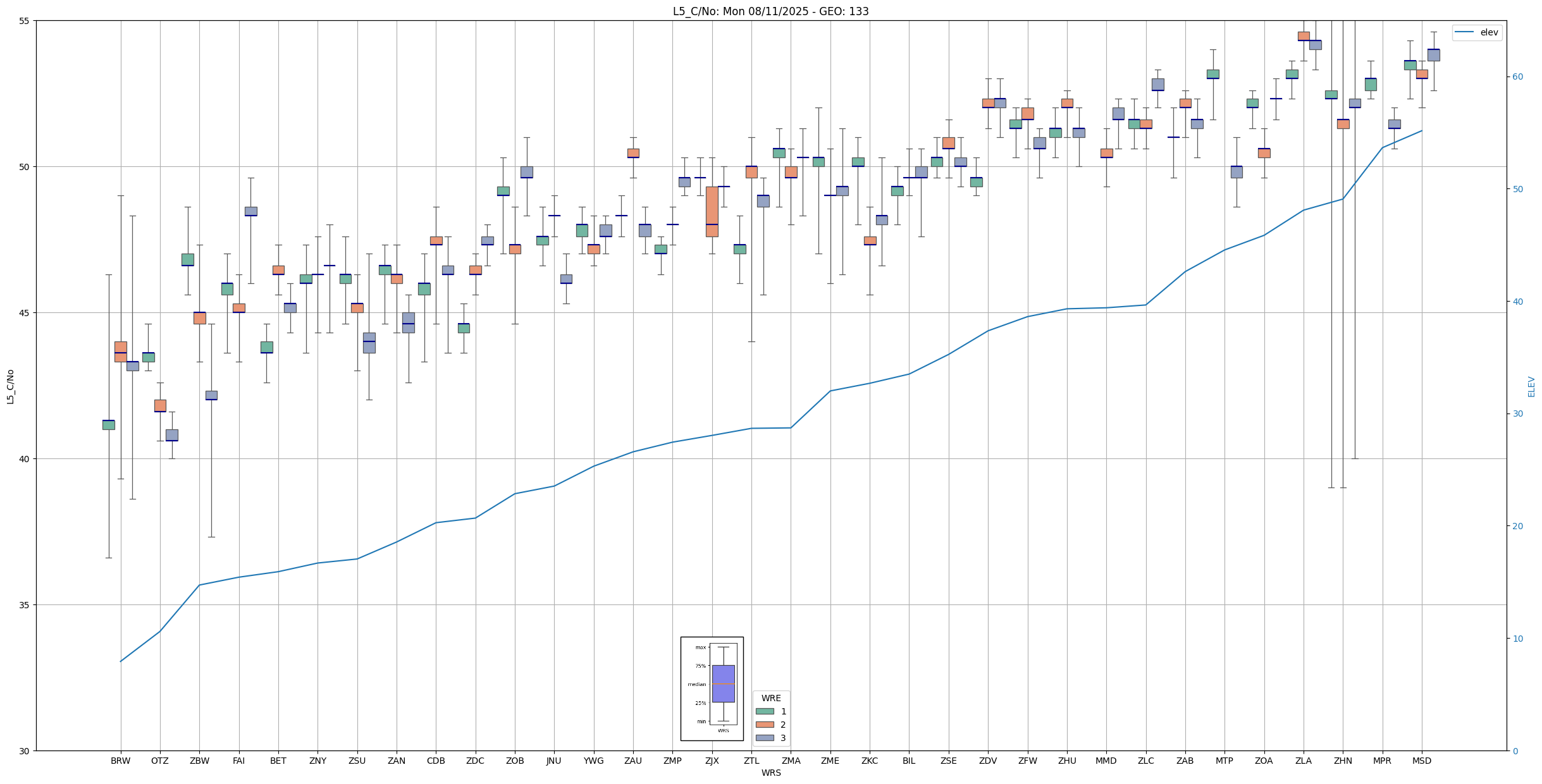The width and height of the screenshot is (1542, 784).
Task: Click the 55 tick on the left axis
Action: pos(25,21)
